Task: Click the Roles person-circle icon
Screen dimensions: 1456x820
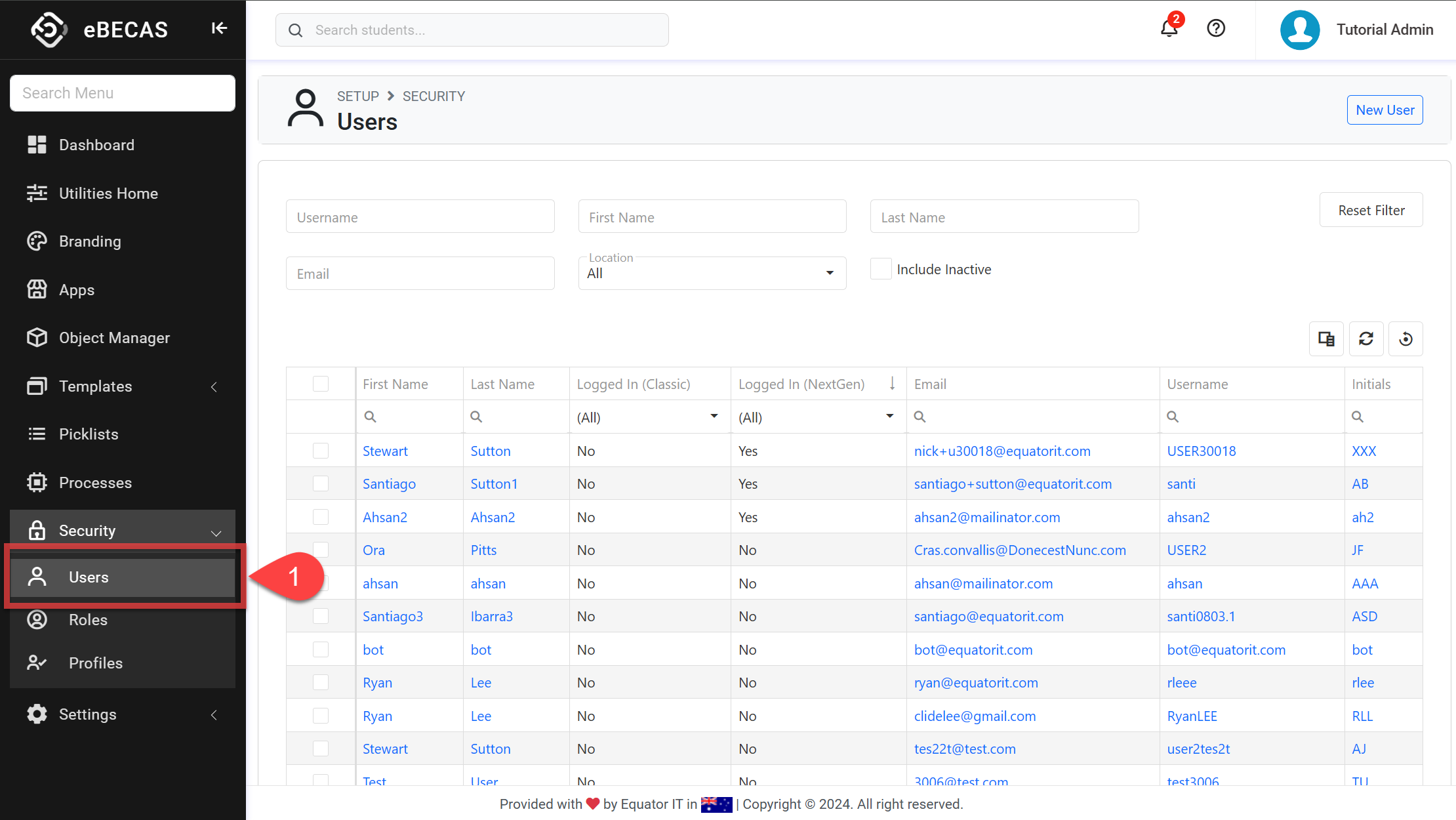Action: [x=37, y=620]
